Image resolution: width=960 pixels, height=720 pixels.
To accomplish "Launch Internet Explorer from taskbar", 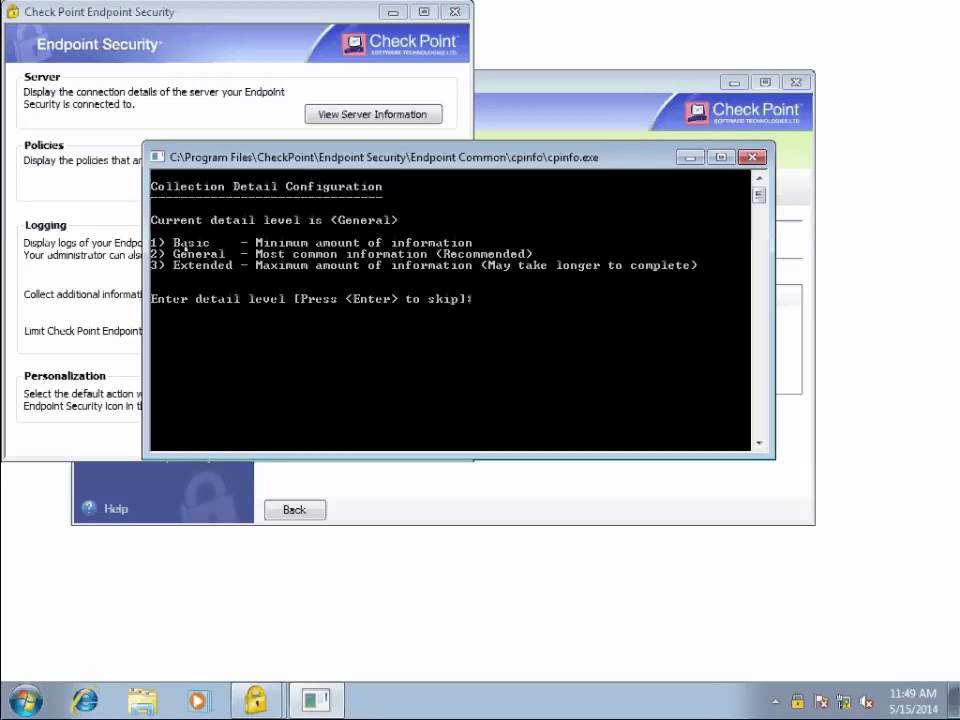I will [84, 700].
